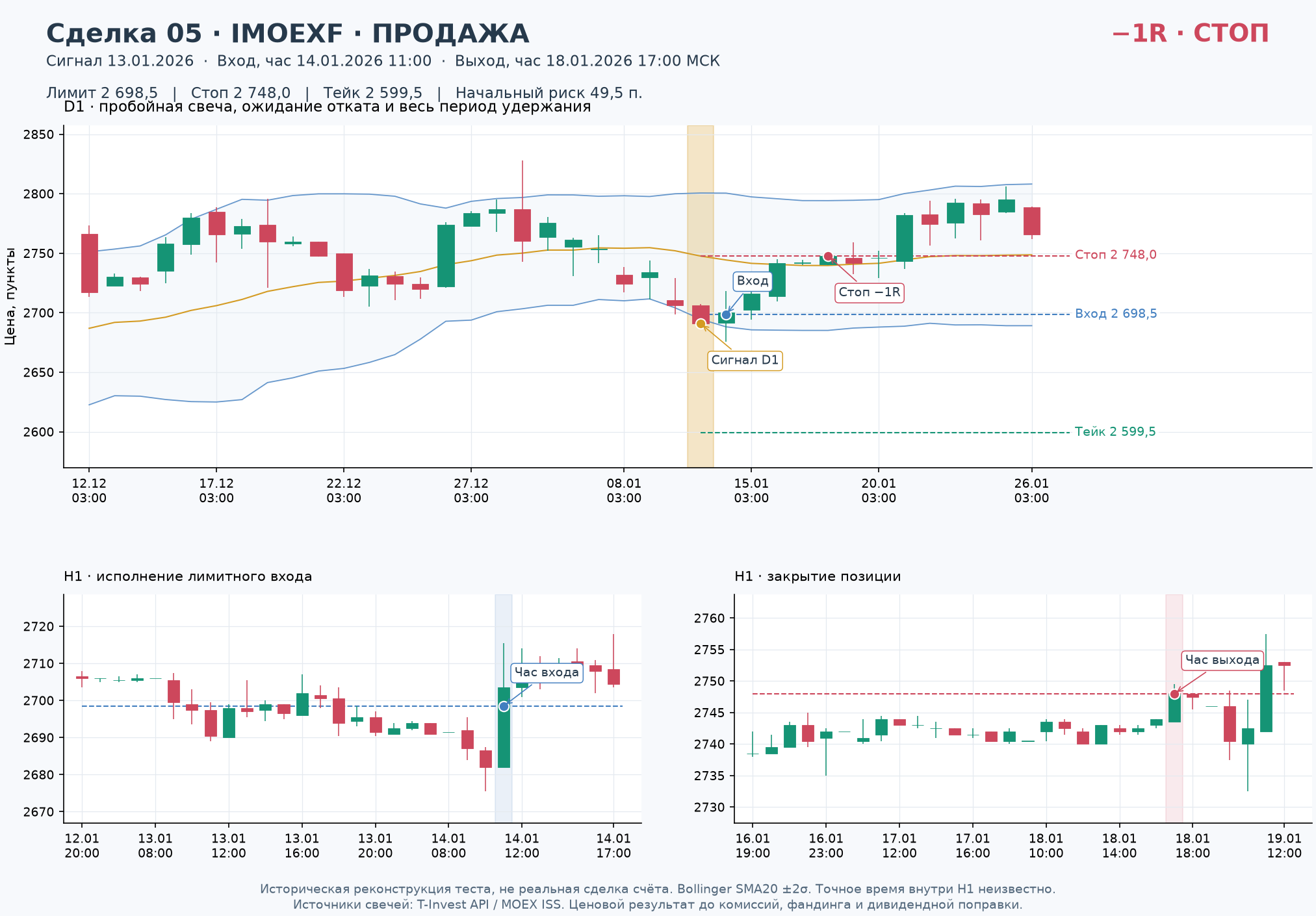Viewport: 1316px width, 916px height.
Task: Click the '18.01 18:00' label on the H1 exit chart
Action: coord(1193,846)
